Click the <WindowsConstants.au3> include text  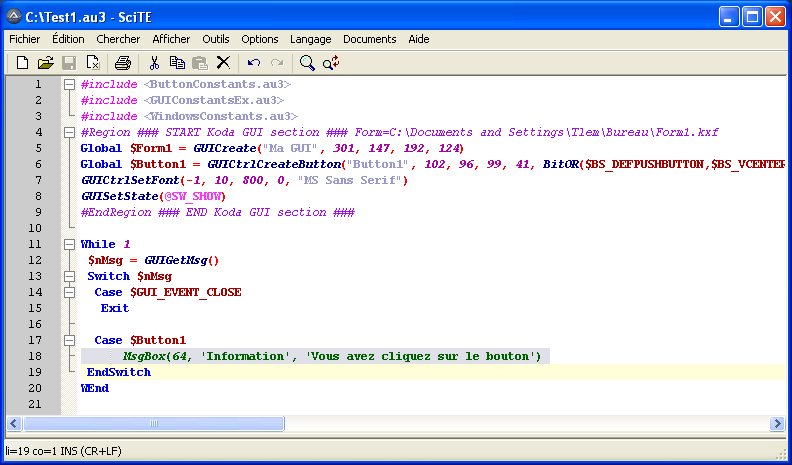click(221, 116)
